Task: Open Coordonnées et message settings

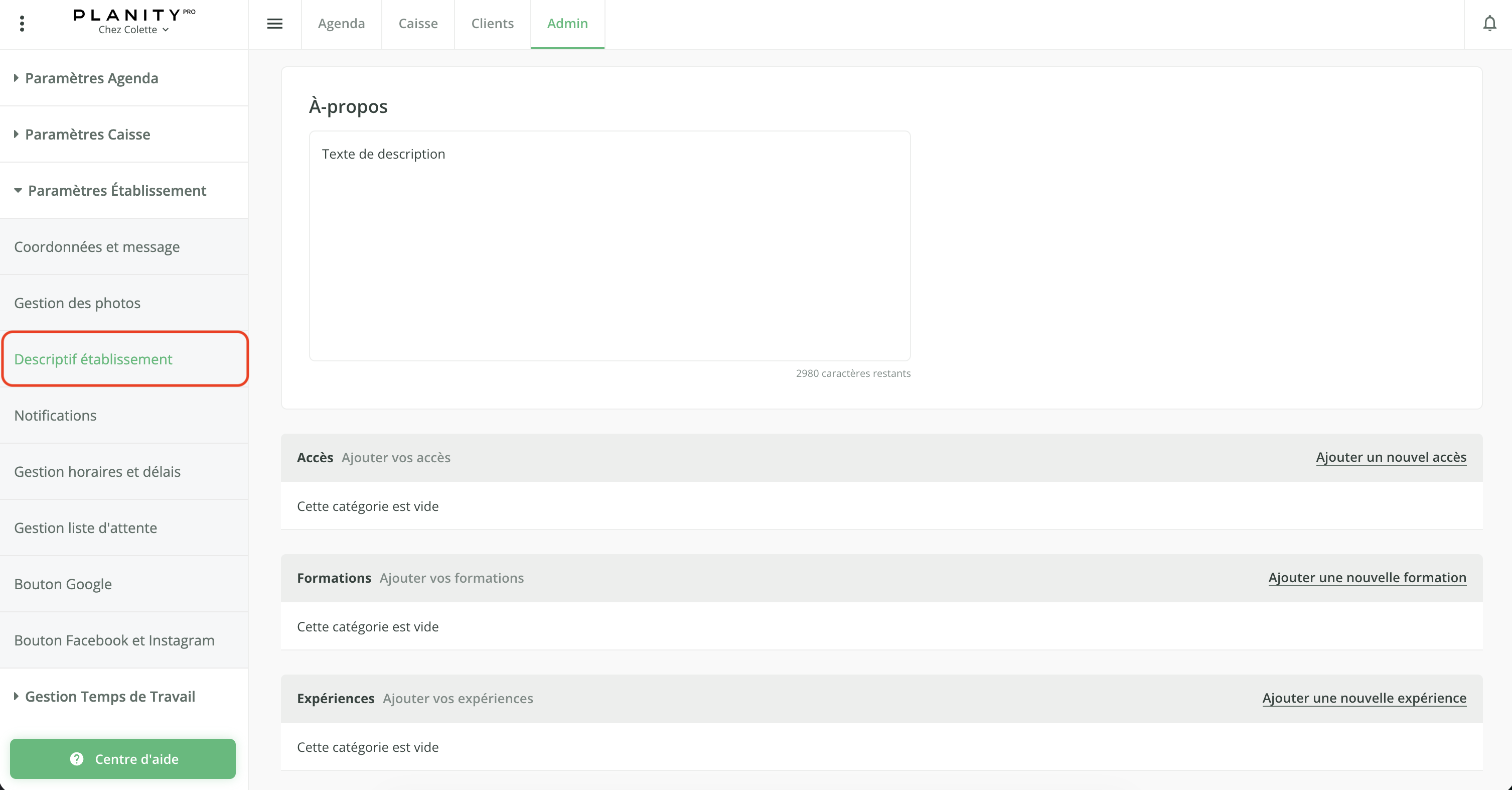Action: point(97,247)
